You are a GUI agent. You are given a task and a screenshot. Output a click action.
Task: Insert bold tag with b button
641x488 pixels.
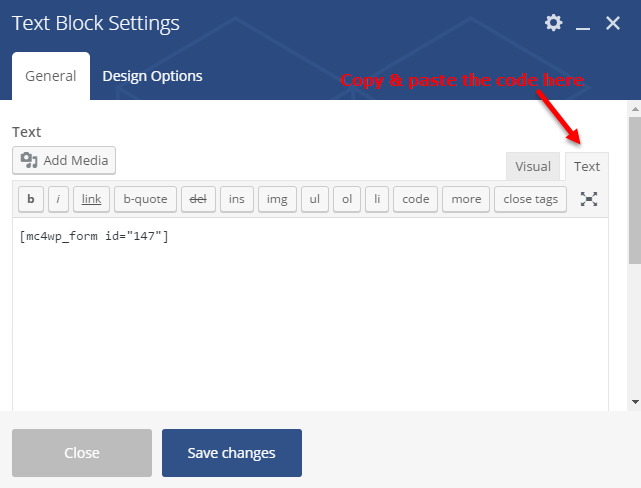click(31, 199)
